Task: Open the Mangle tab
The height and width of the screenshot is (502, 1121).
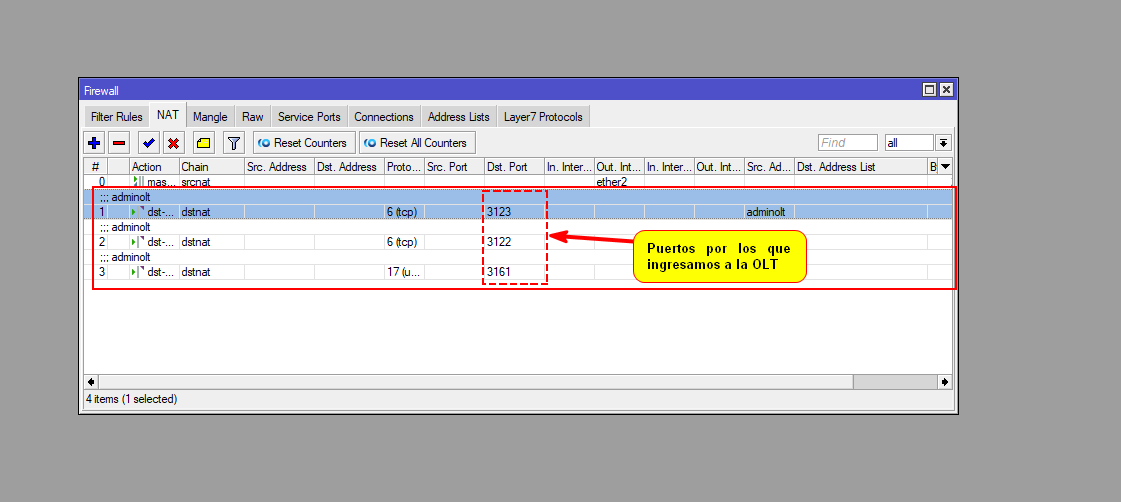Action: (x=210, y=117)
